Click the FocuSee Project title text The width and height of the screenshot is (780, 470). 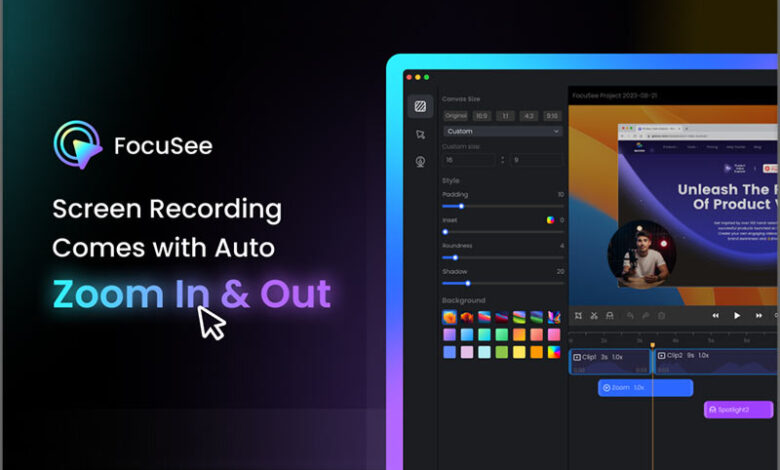(x=614, y=95)
